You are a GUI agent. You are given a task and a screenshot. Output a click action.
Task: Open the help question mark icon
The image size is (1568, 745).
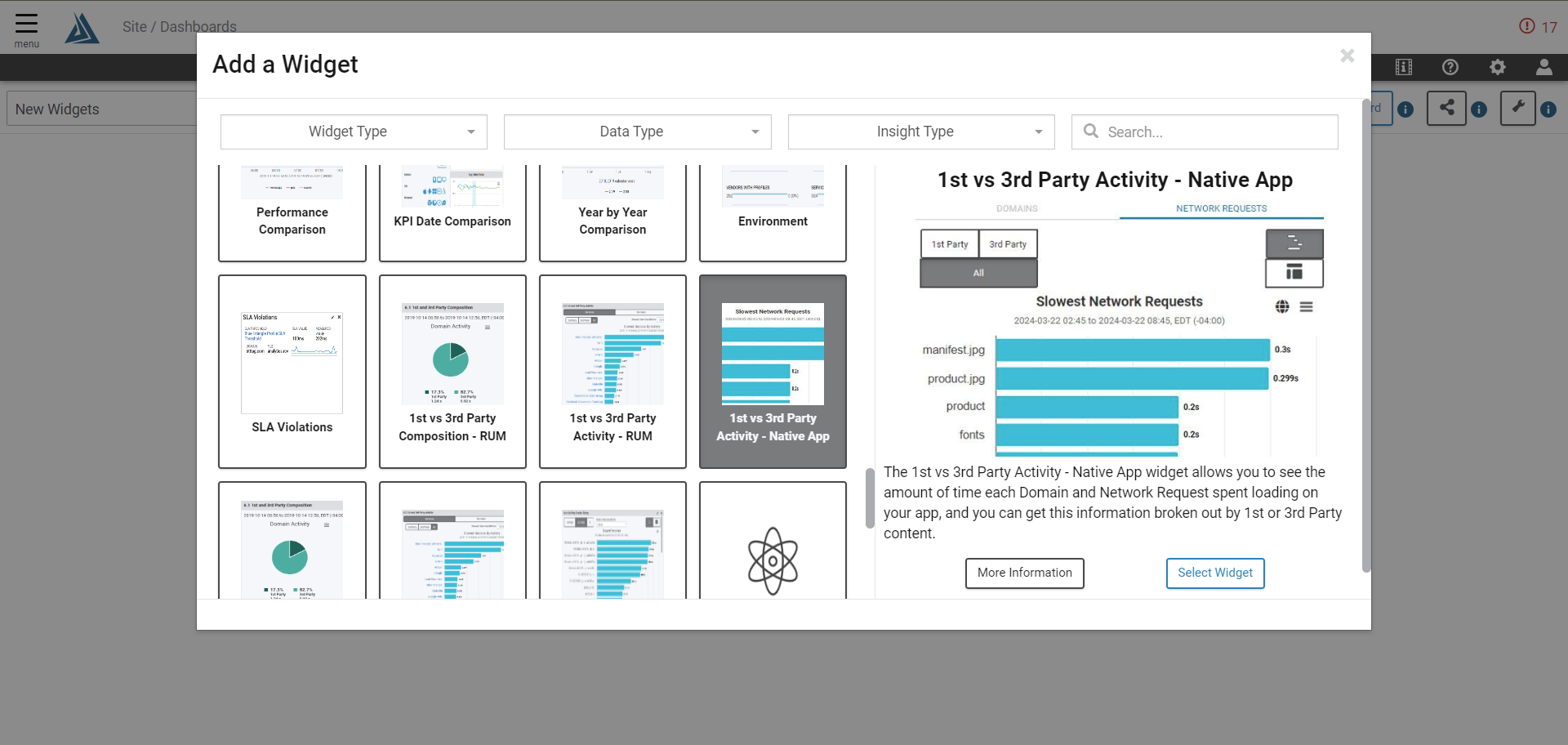tap(1450, 67)
